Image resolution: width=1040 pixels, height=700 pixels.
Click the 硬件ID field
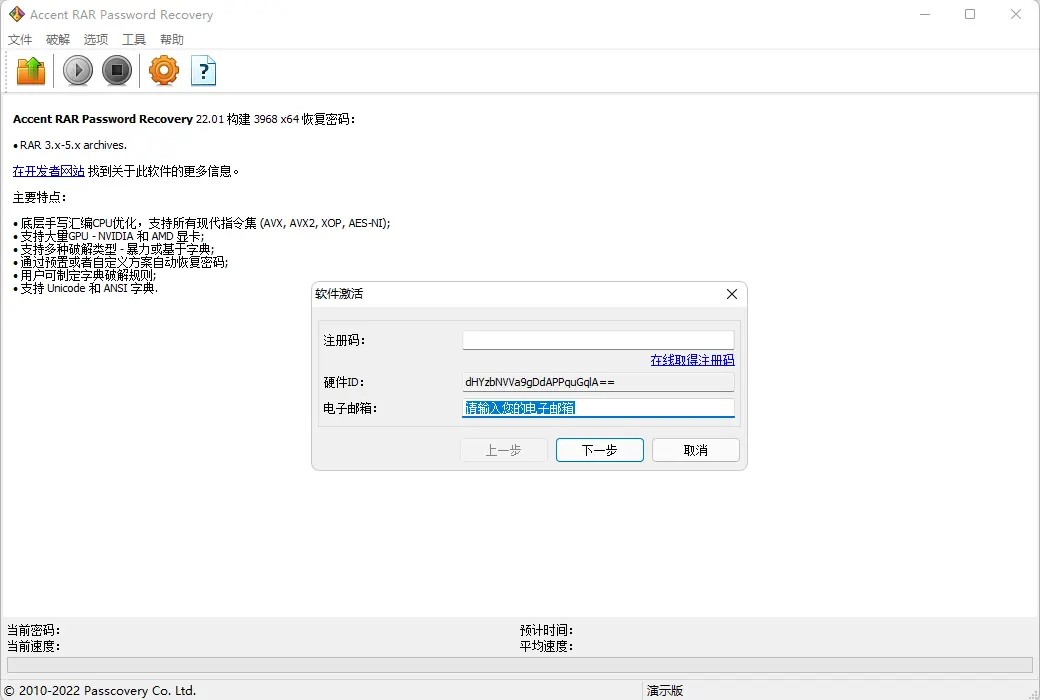click(x=598, y=382)
